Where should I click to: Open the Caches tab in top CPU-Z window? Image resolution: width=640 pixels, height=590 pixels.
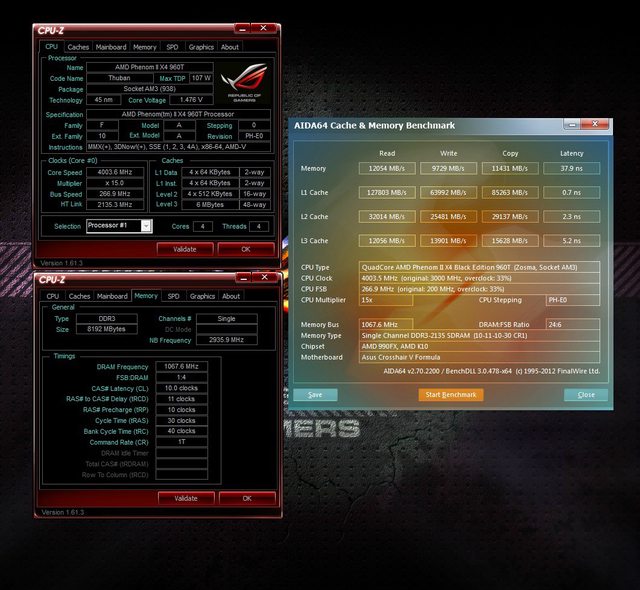pyautogui.click(x=78, y=47)
